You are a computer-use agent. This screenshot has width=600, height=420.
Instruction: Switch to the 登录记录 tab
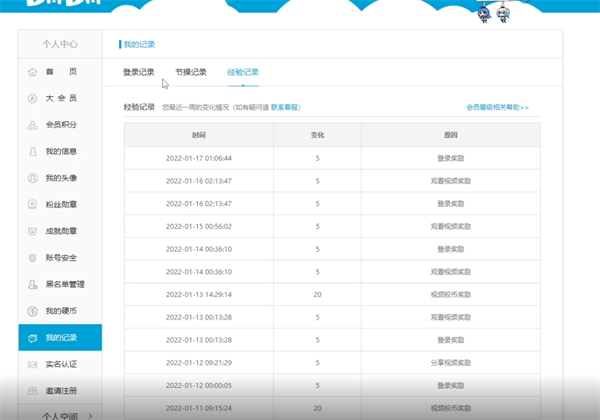[138, 72]
